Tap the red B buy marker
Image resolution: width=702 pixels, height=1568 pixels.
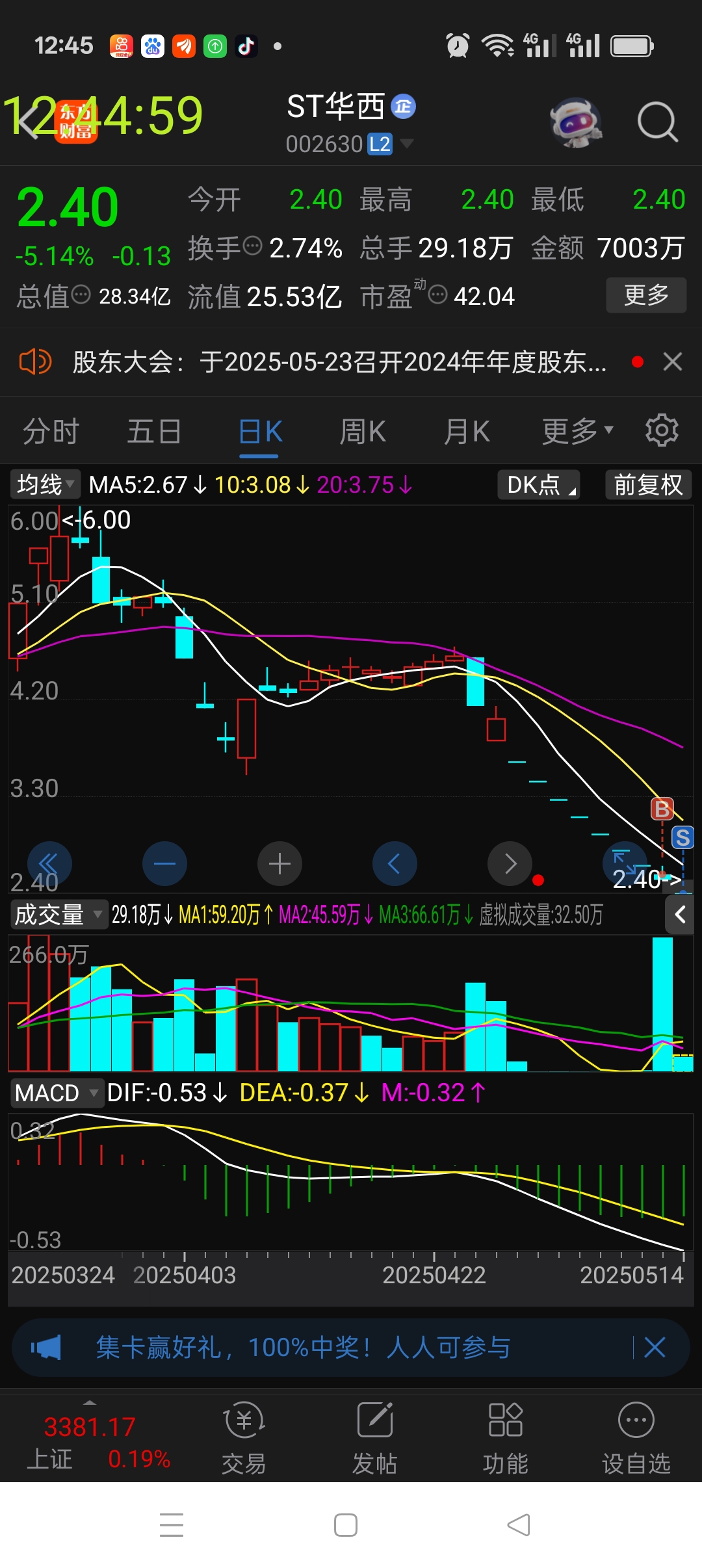point(662,809)
